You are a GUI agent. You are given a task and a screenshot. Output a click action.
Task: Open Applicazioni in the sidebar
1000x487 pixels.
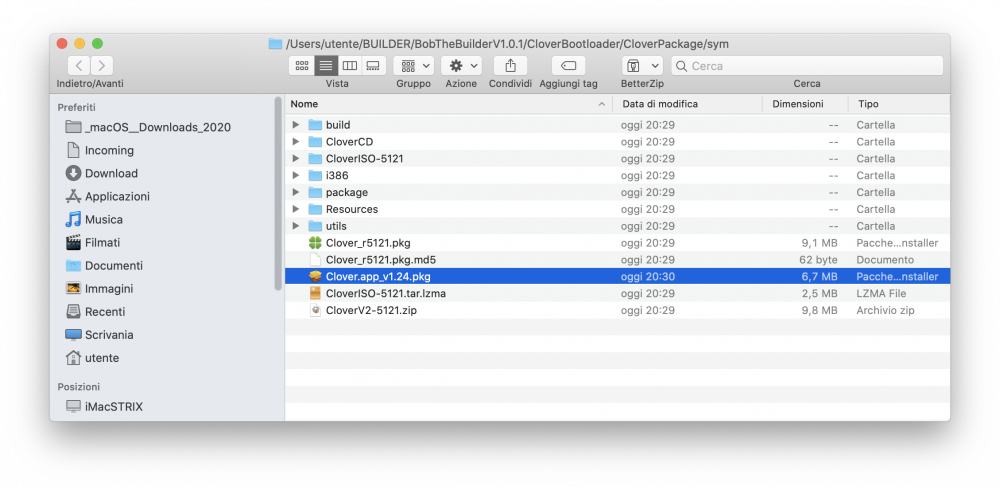108,196
